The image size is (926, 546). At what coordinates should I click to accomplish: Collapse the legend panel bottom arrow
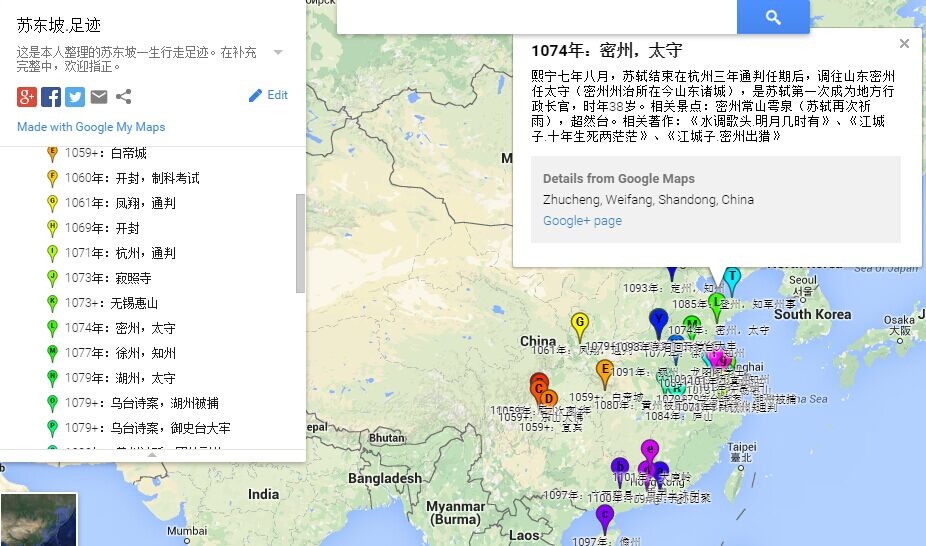click(x=152, y=455)
